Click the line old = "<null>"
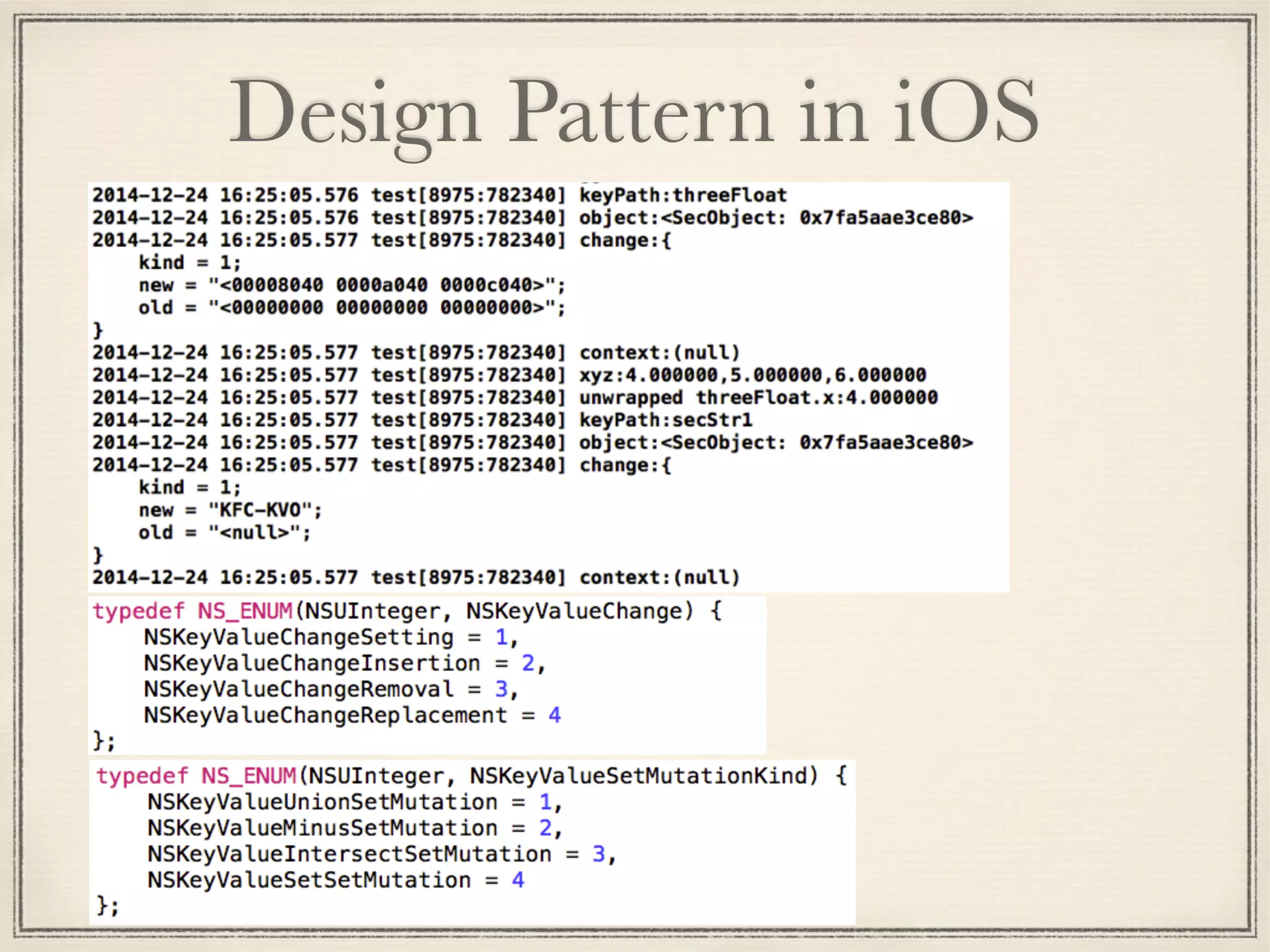The width and height of the screenshot is (1270, 952). (x=224, y=532)
